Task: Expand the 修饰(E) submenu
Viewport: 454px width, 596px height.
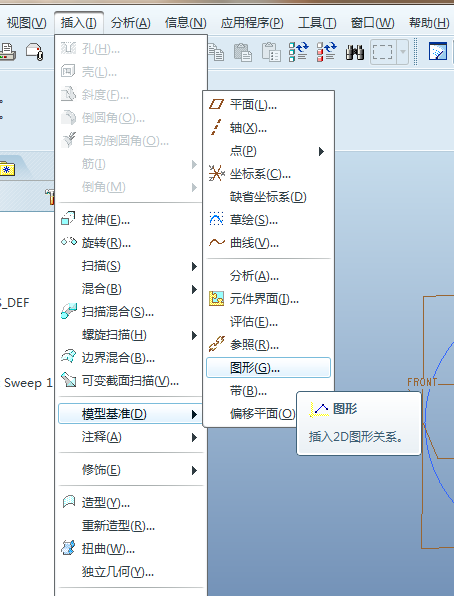Action: [x=131, y=470]
